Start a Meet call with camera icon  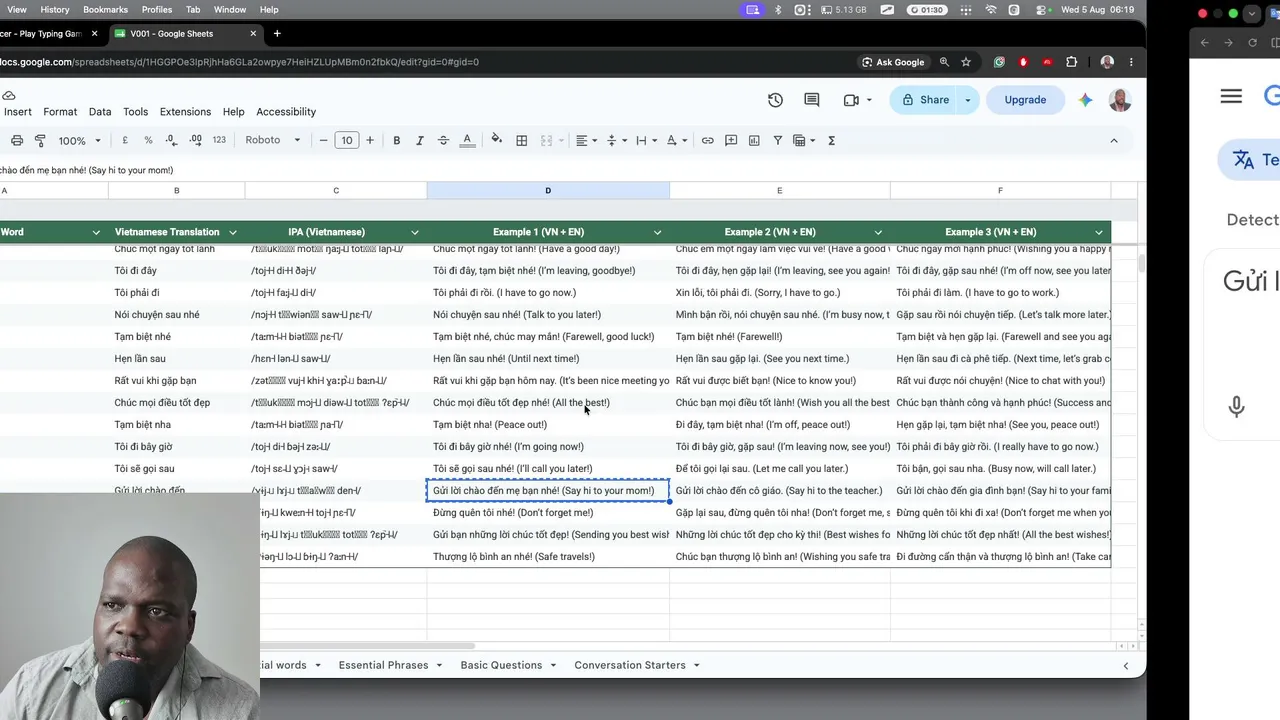[851, 100]
